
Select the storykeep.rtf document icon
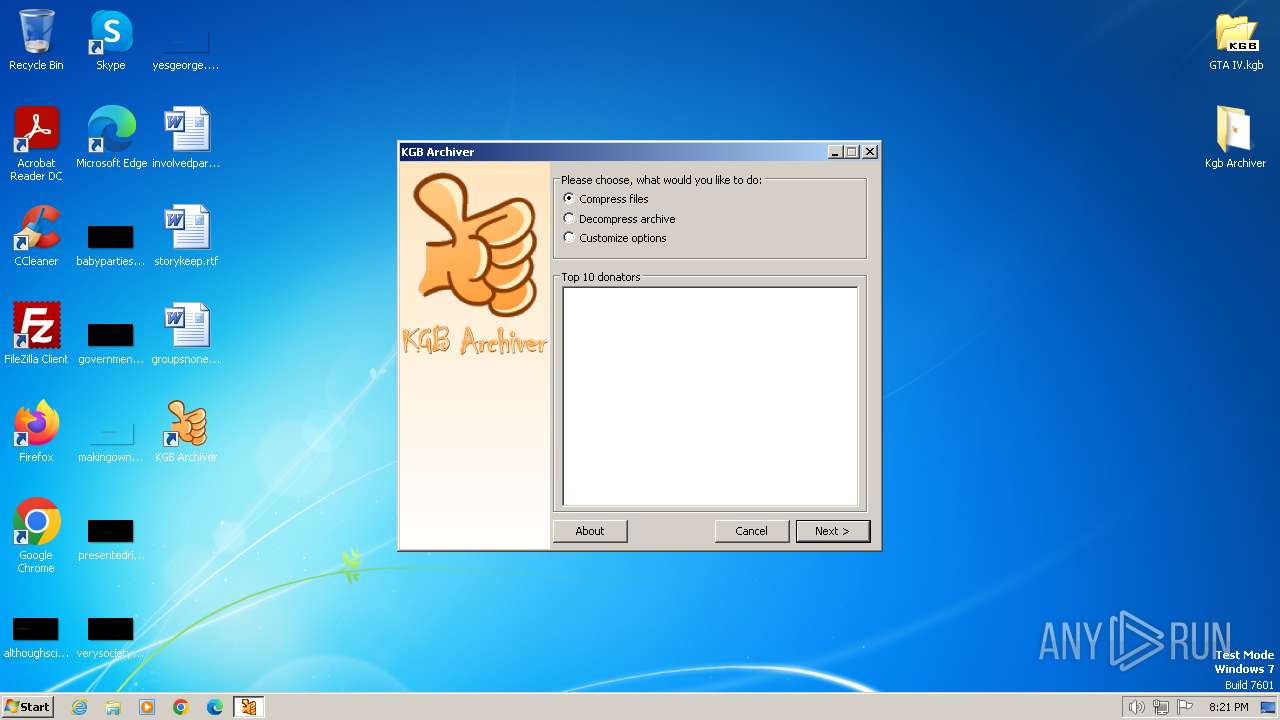pyautogui.click(x=186, y=236)
